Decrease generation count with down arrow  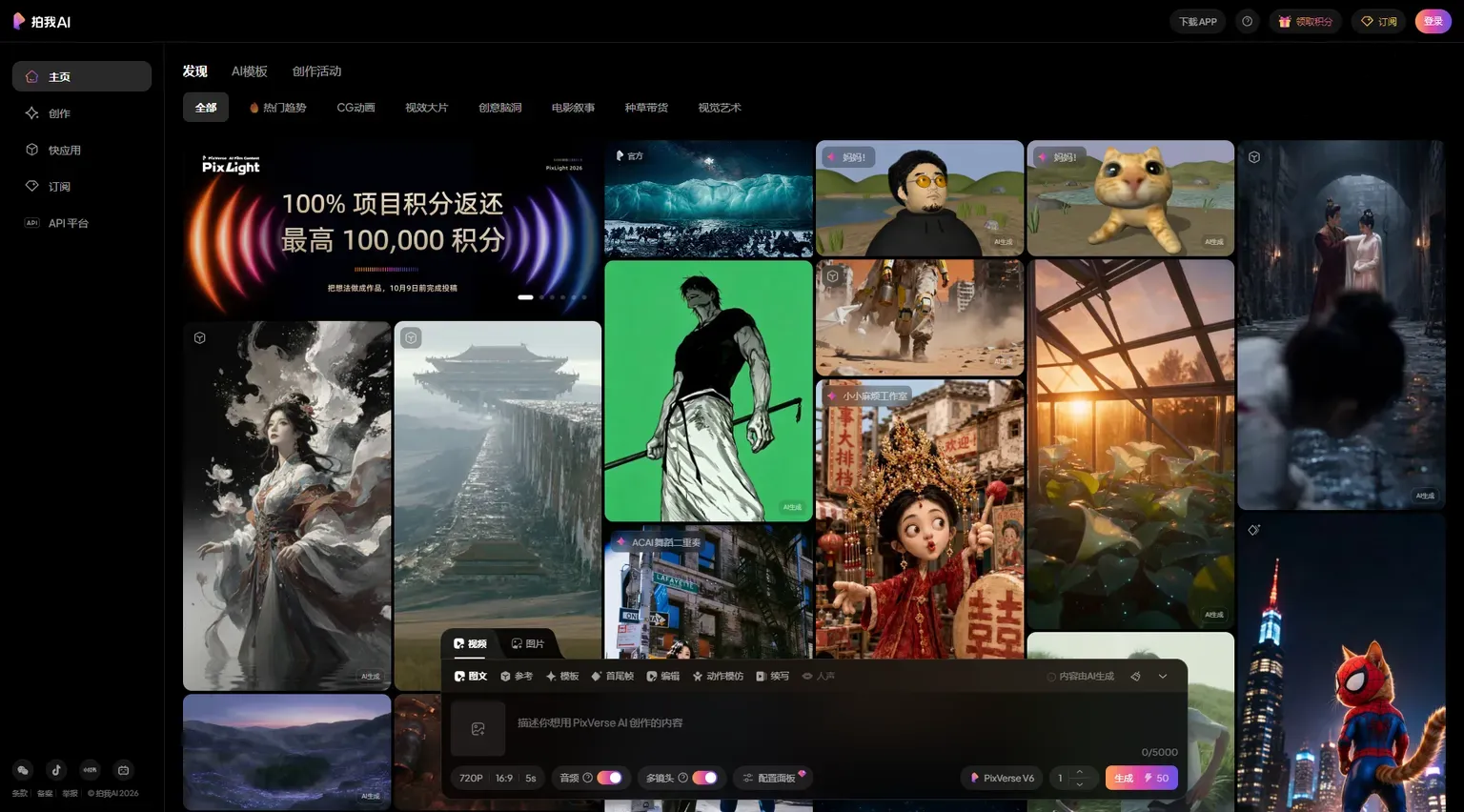tap(1079, 784)
